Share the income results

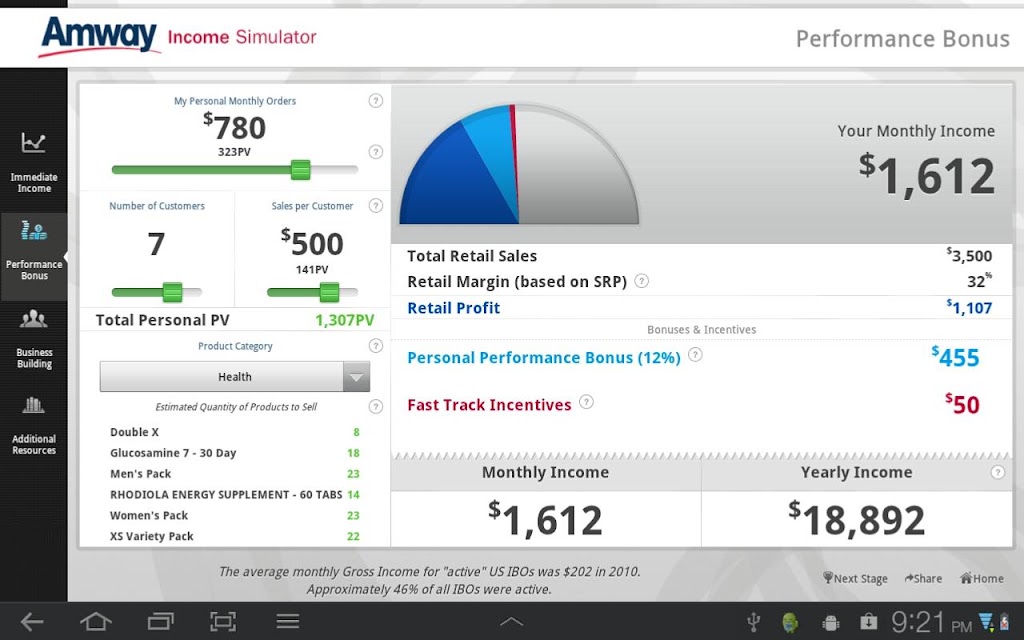click(923, 578)
